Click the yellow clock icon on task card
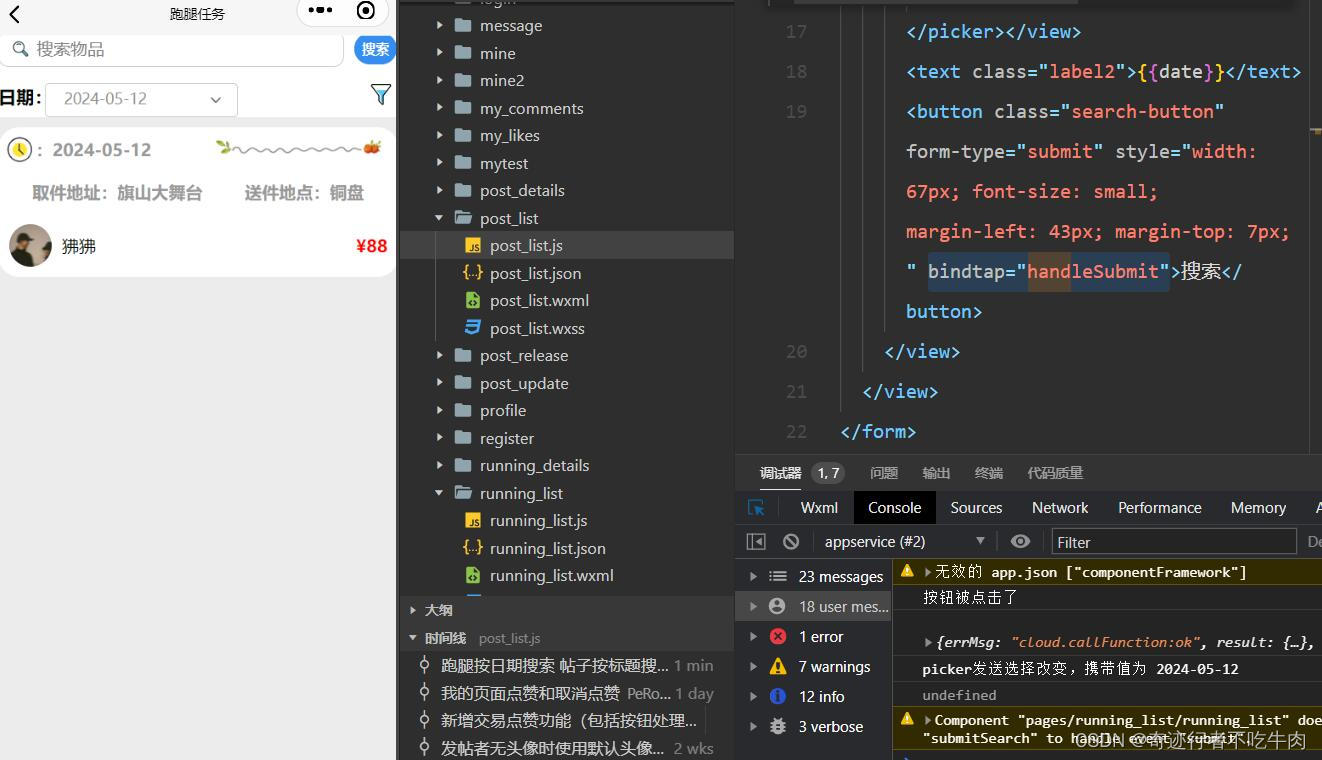Image resolution: width=1322 pixels, height=760 pixels. point(19,150)
